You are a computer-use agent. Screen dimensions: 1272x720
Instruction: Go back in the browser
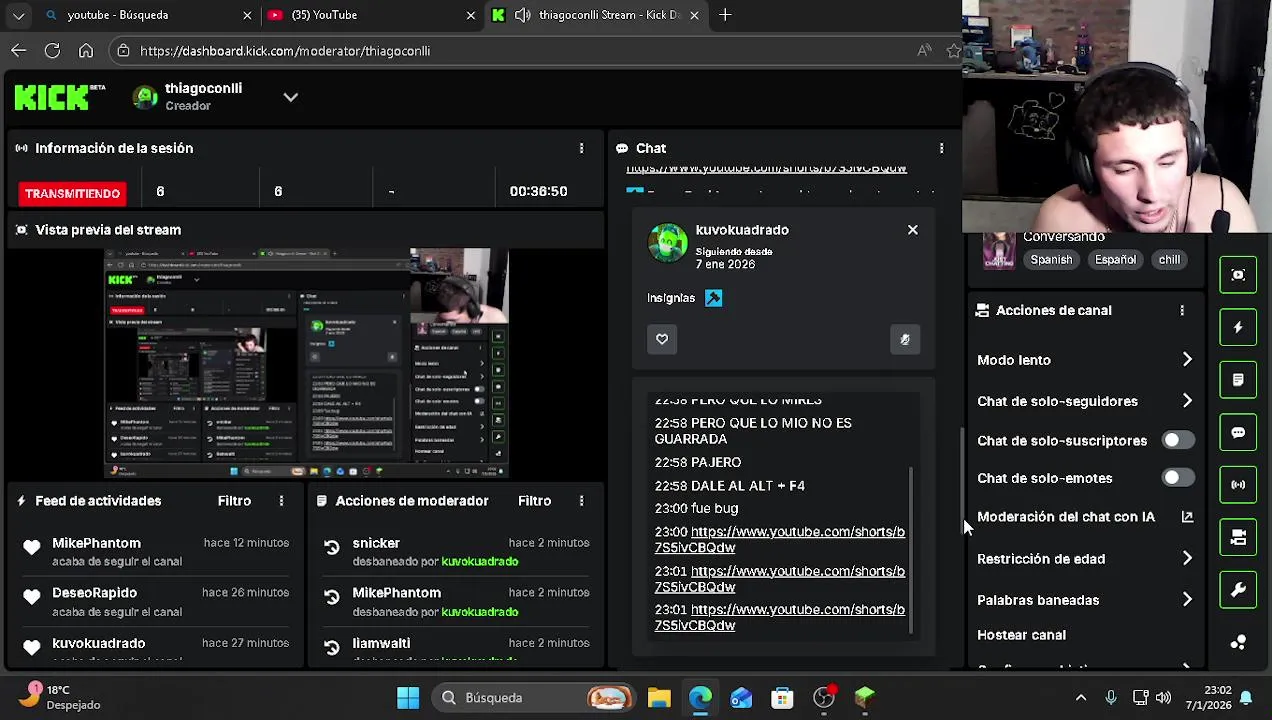click(x=19, y=50)
